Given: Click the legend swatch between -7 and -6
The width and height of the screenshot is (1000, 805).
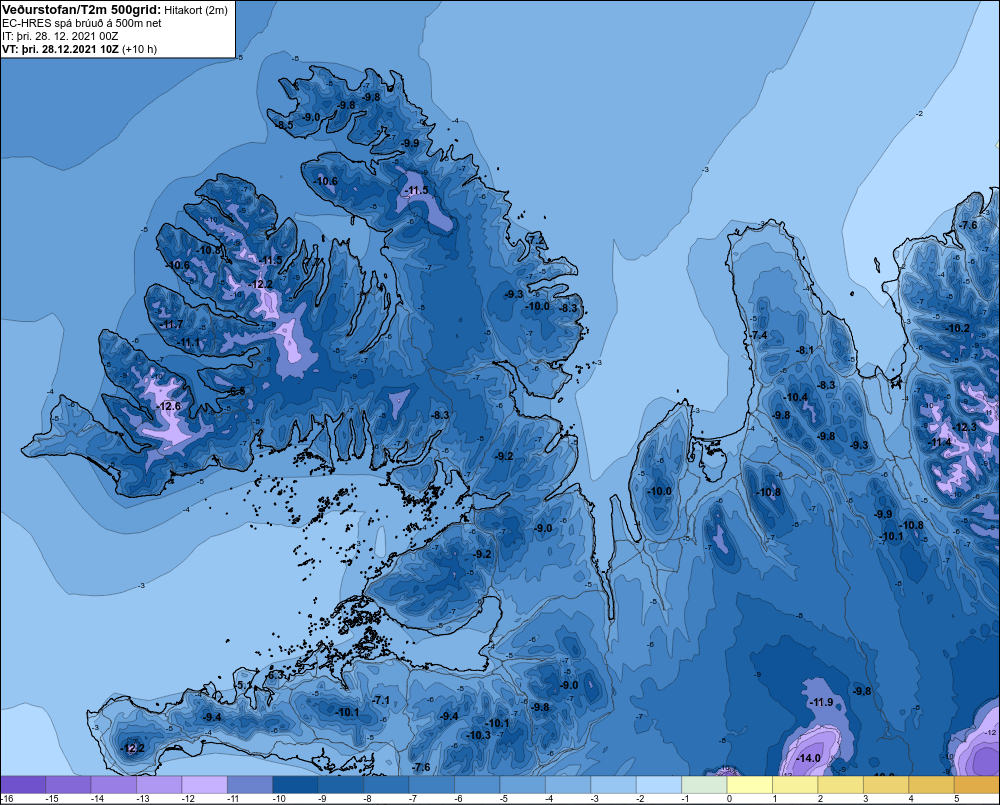Looking at the screenshot, I should [432, 784].
